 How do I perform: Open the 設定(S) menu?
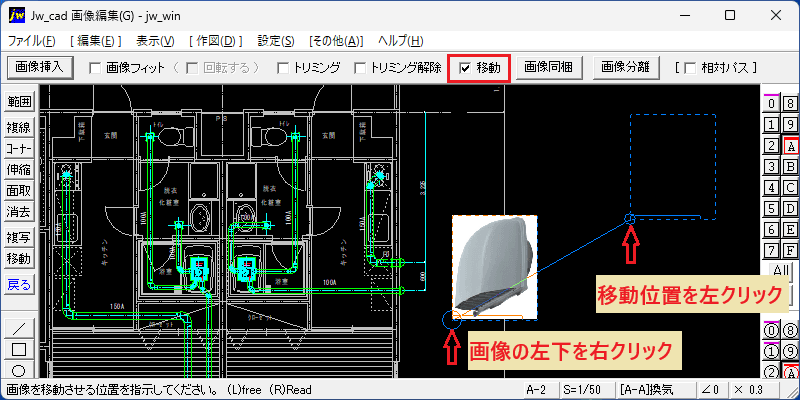[276, 41]
